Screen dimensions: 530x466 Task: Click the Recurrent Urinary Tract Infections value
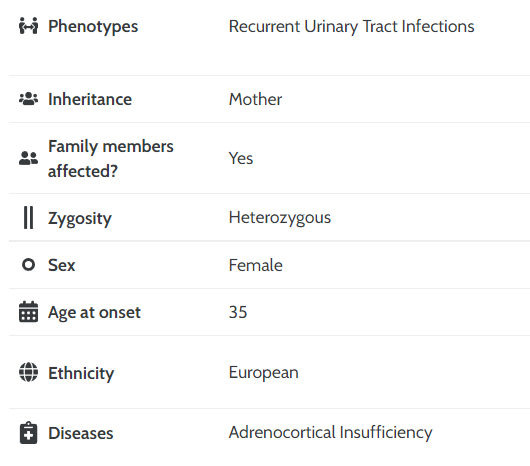pyautogui.click(x=352, y=27)
